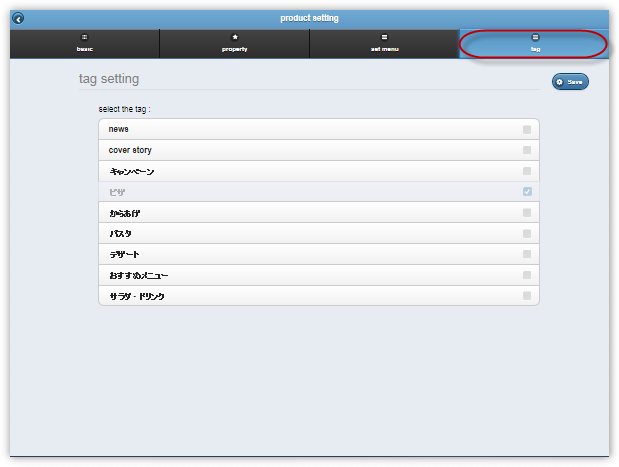Click the grid icon above basic tab

[84, 37]
